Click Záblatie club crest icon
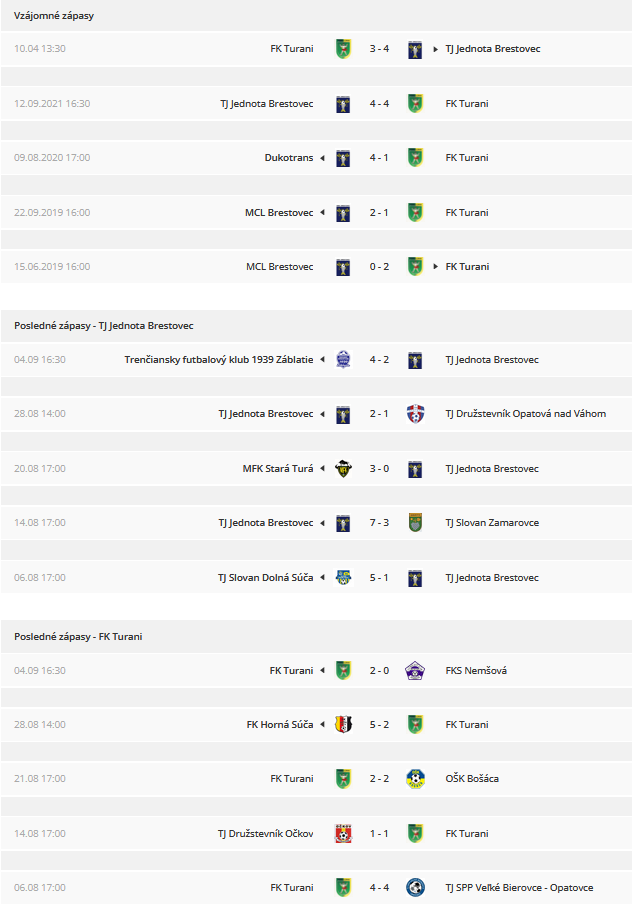This screenshot has width=632, height=924. pos(343,359)
